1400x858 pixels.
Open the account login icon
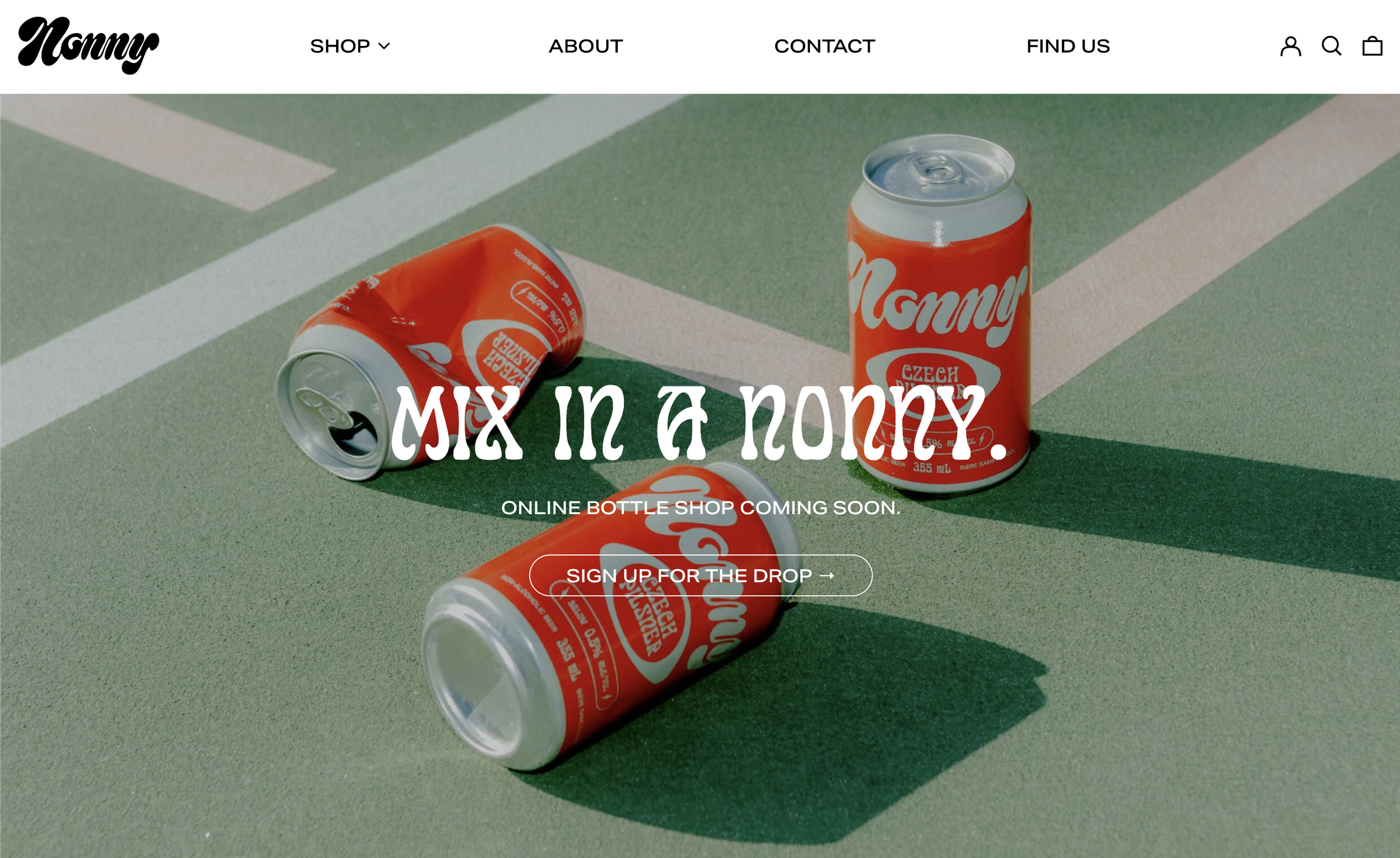(1290, 46)
